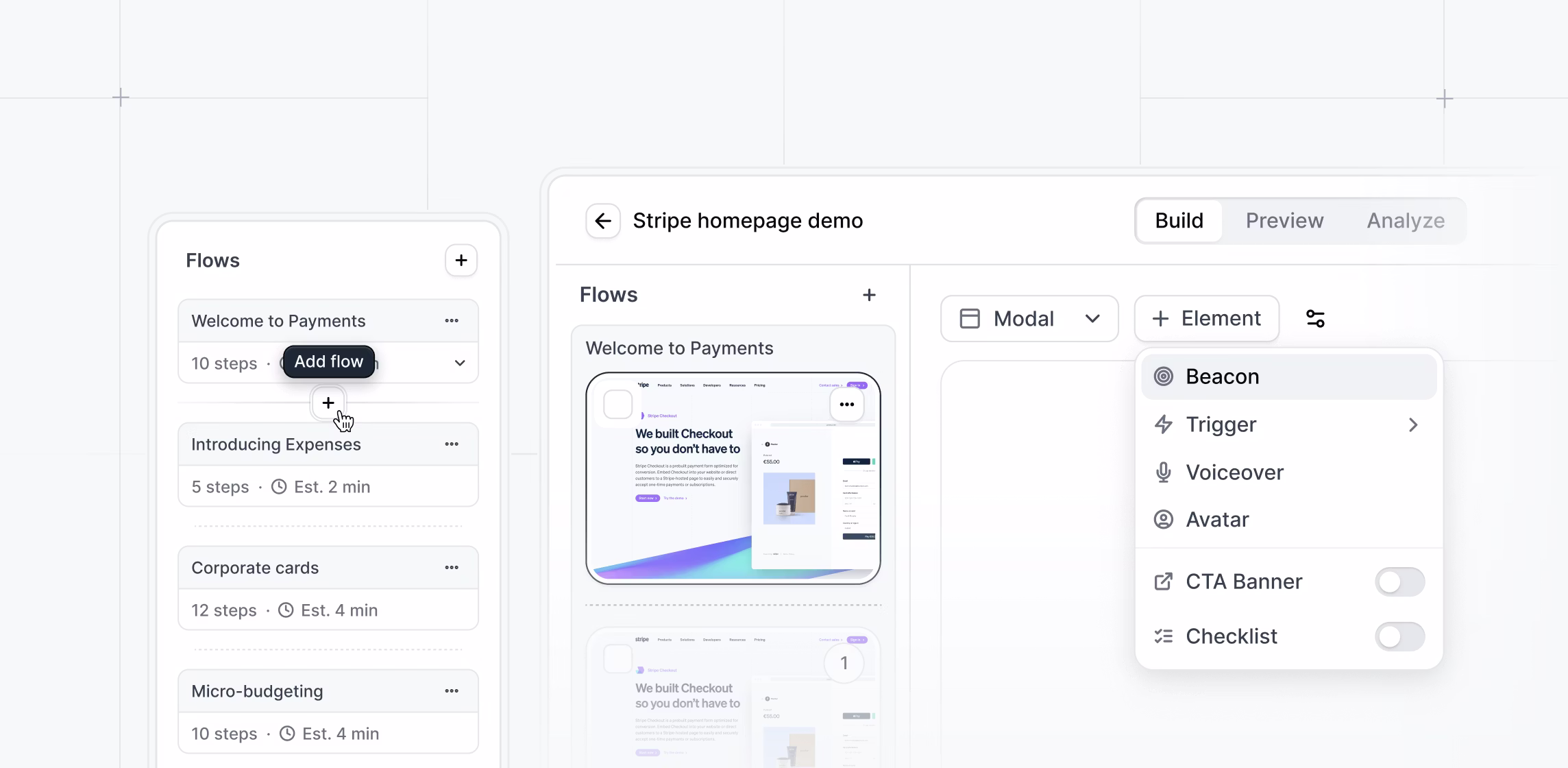The height and width of the screenshot is (768, 1568).
Task: Click the CTA Banner external-link icon
Action: pos(1163,581)
